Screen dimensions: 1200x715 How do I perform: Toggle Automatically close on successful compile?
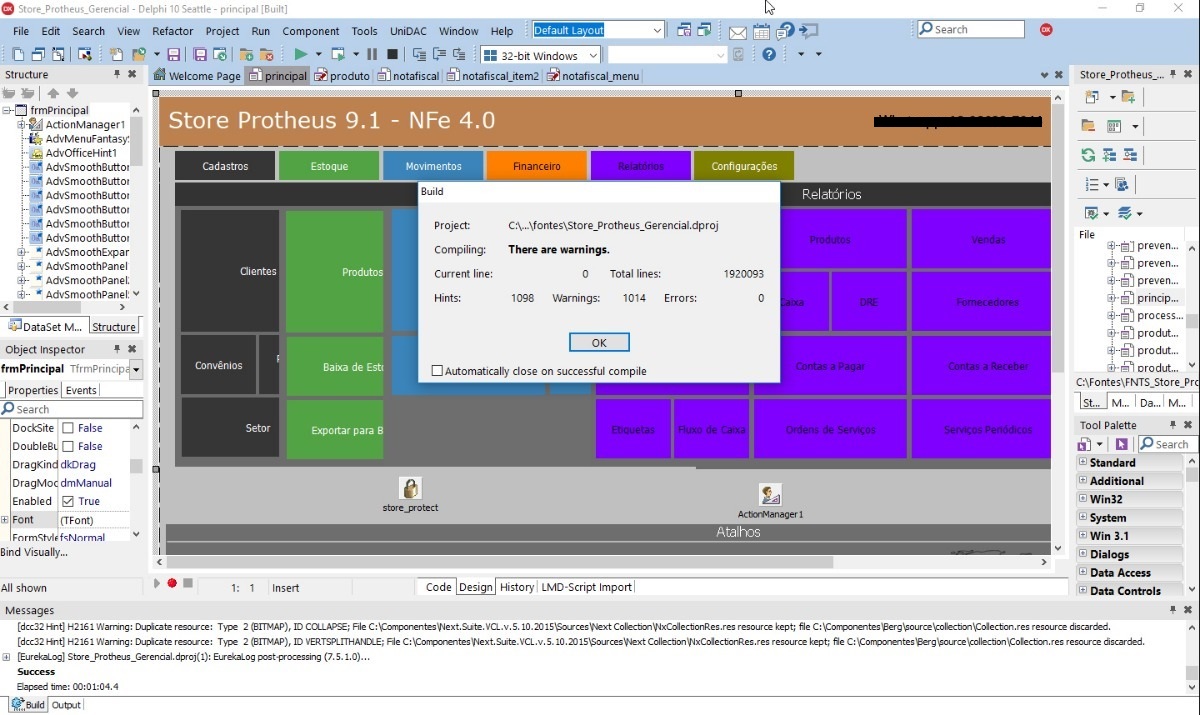pos(437,371)
